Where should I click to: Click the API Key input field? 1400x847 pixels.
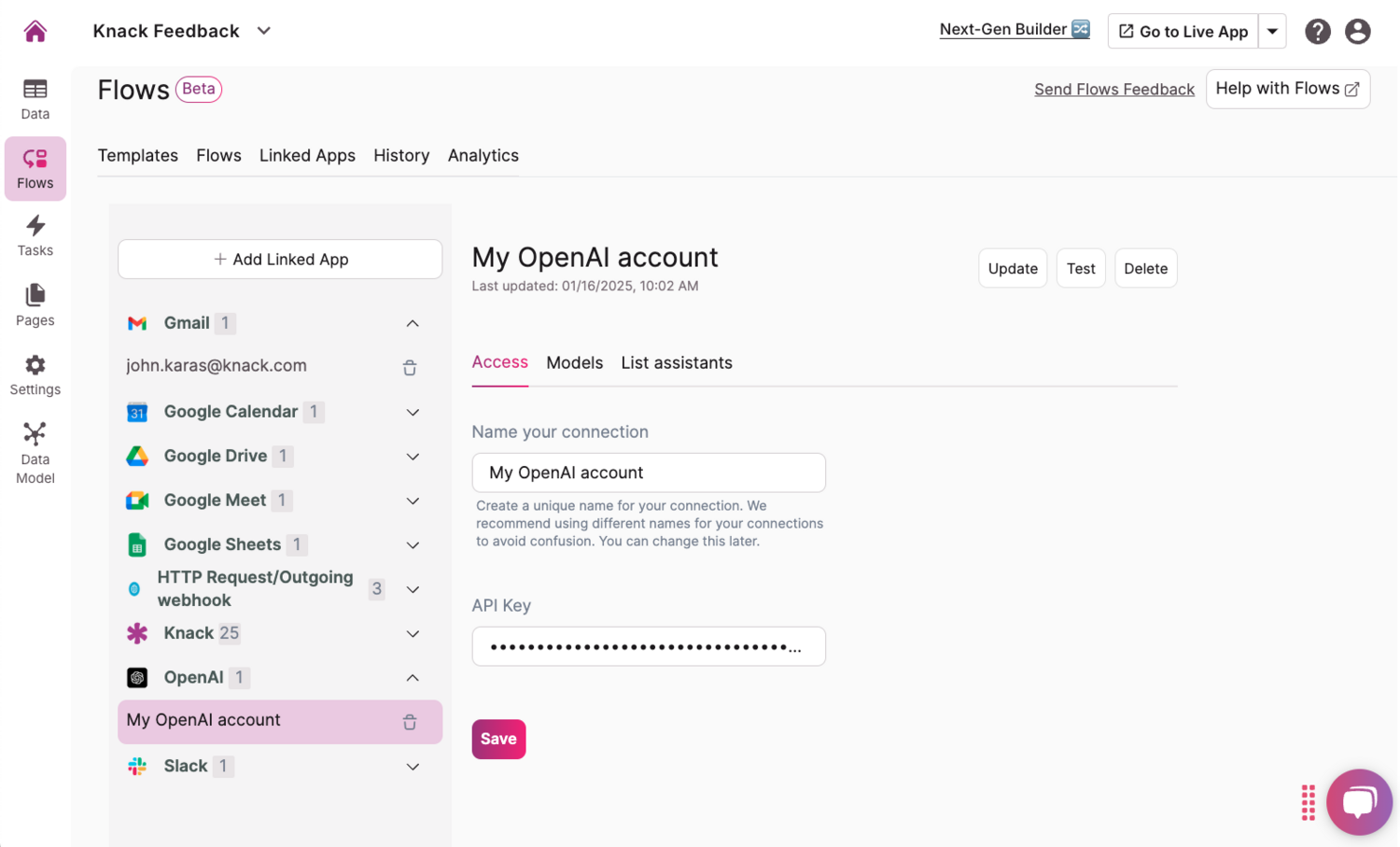click(648, 646)
